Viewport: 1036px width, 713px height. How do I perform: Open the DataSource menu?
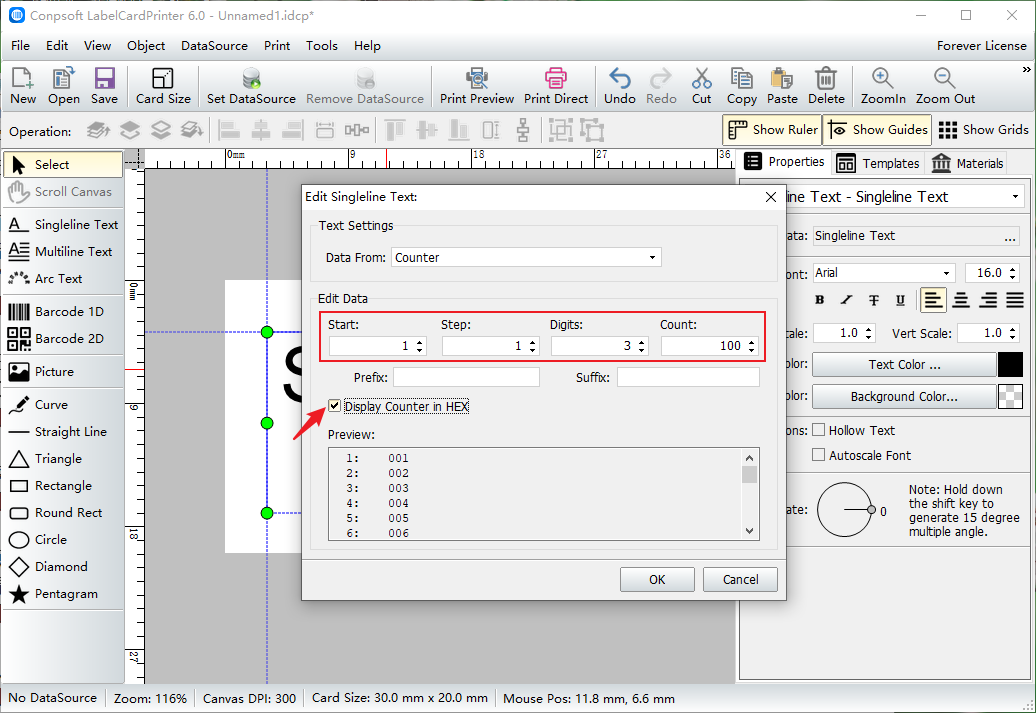coord(214,46)
